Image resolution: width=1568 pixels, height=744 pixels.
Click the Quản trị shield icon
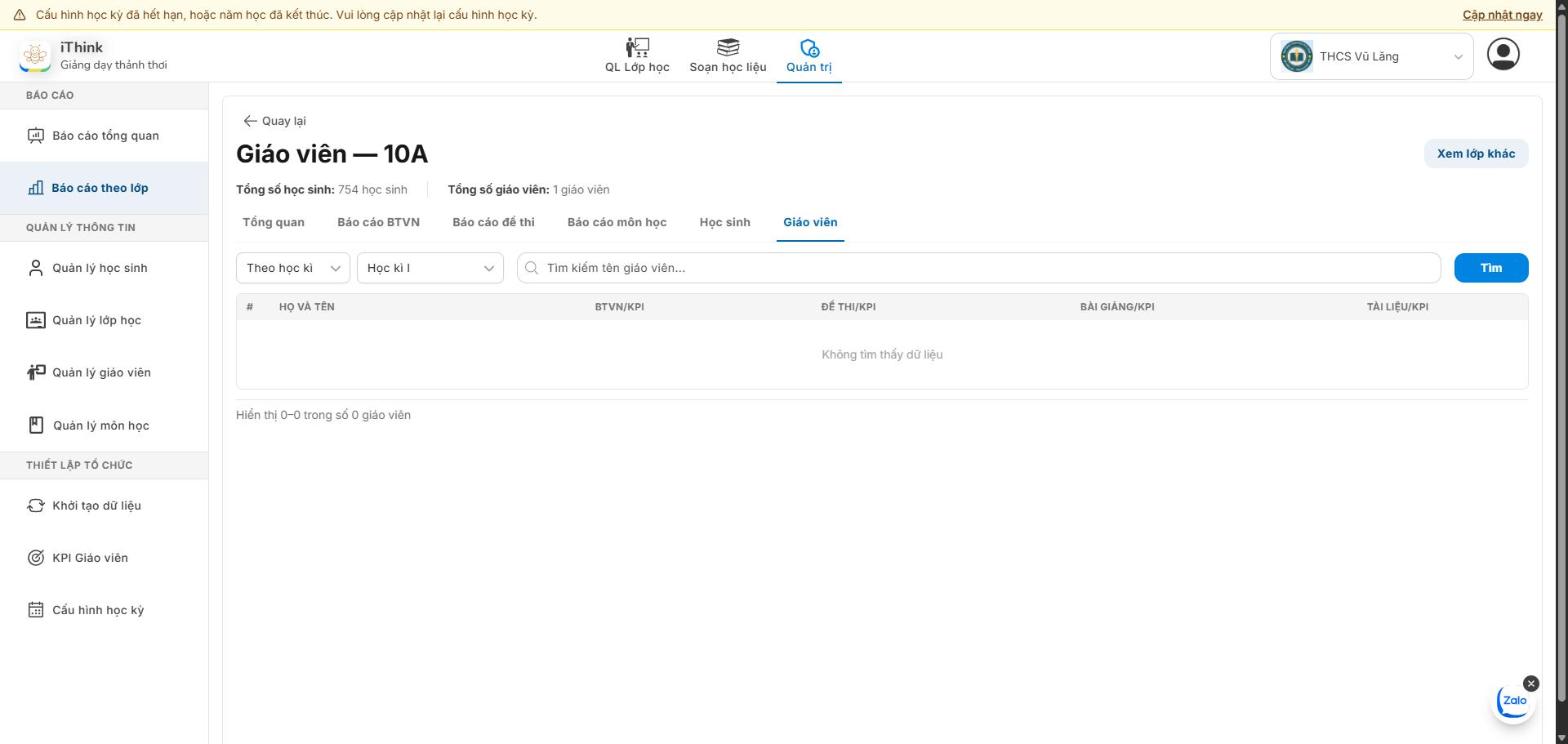(809, 47)
